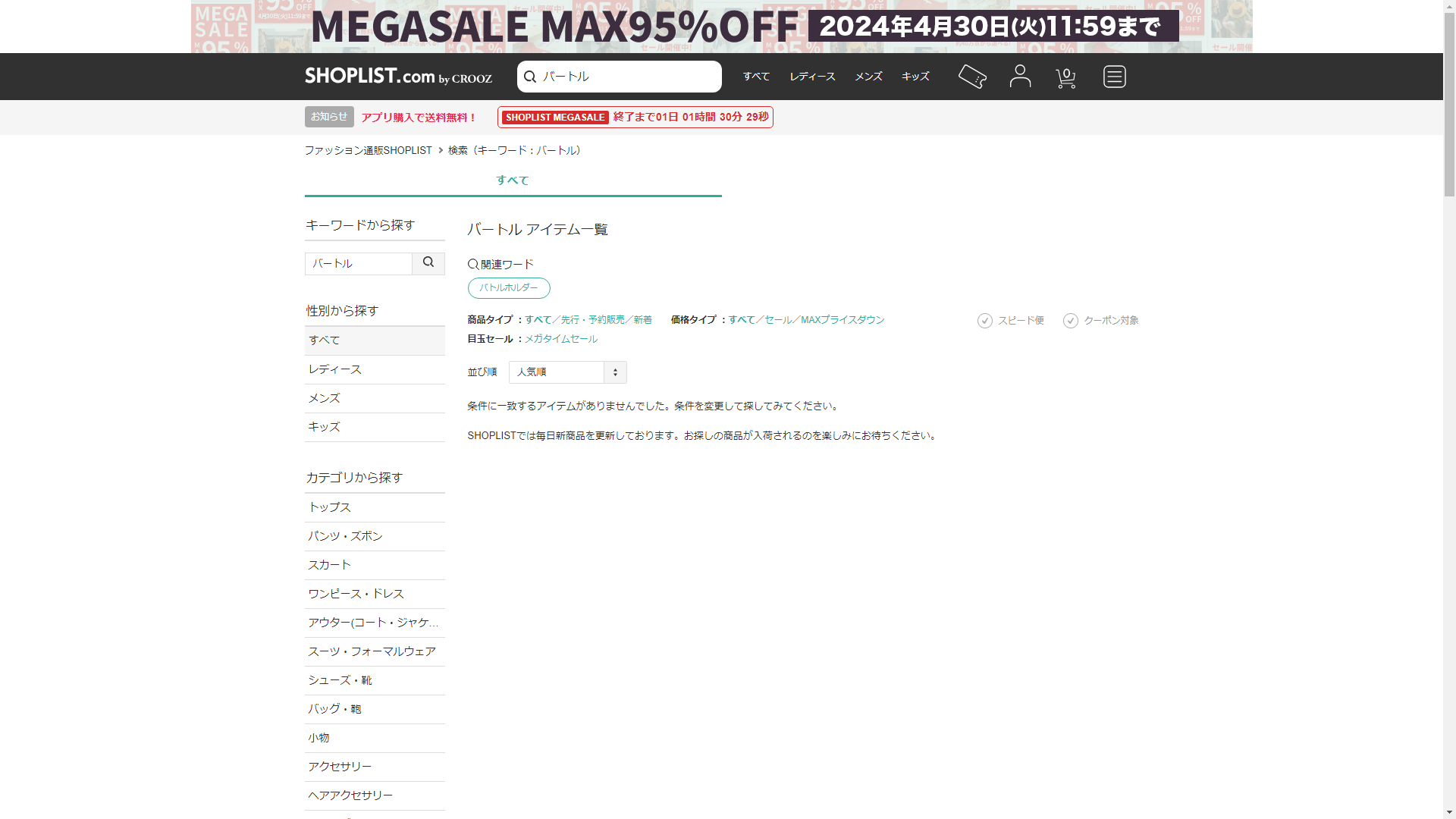Select メンズ under 性別から探す

[375, 398]
